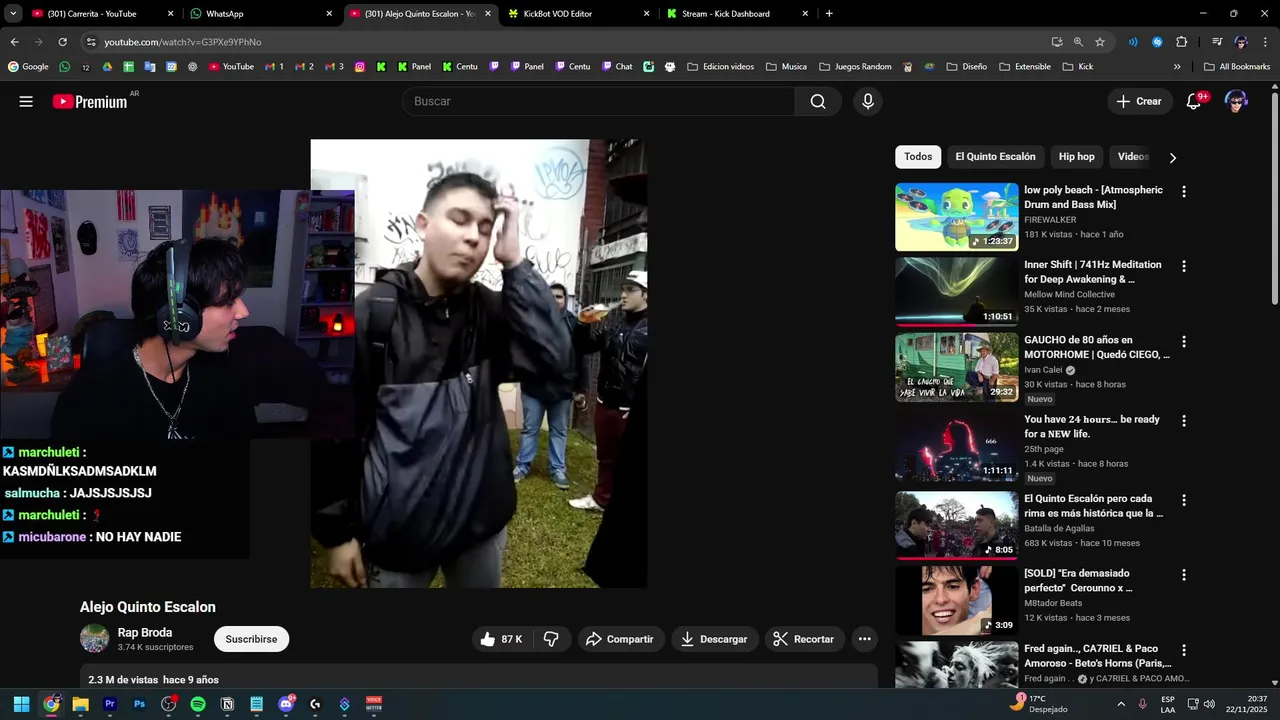Expand the Chrome tab search dropdown
Image resolution: width=1280 pixels, height=720 pixels.
(x=13, y=14)
